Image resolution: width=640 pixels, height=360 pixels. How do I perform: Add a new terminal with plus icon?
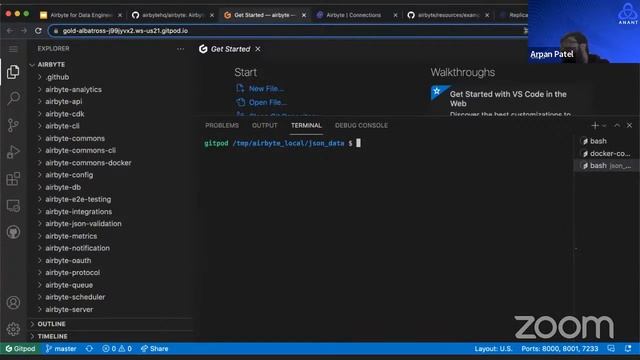pos(595,125)
